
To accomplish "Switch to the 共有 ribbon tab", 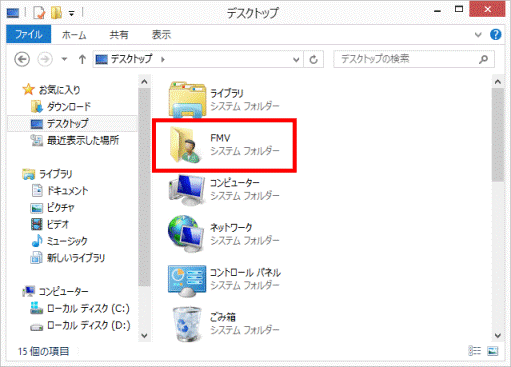I will click(119, 35).
